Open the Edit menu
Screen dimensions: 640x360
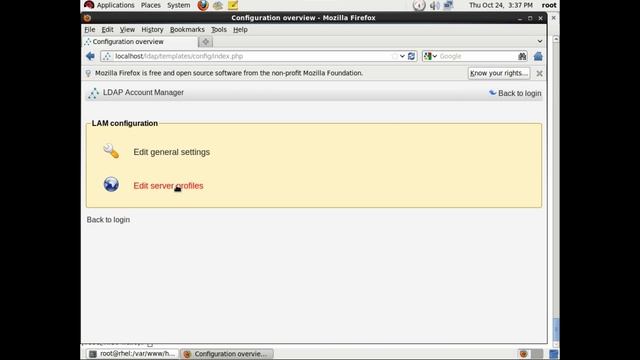(x=107, y=29)
